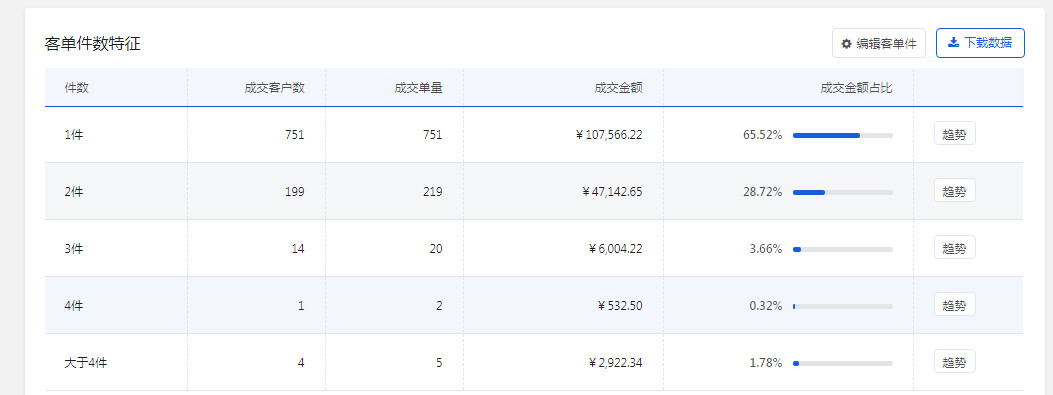Click the gear icon in 编辑客单件
This screenshot has width=1053, height=395.
pos(846,44)
